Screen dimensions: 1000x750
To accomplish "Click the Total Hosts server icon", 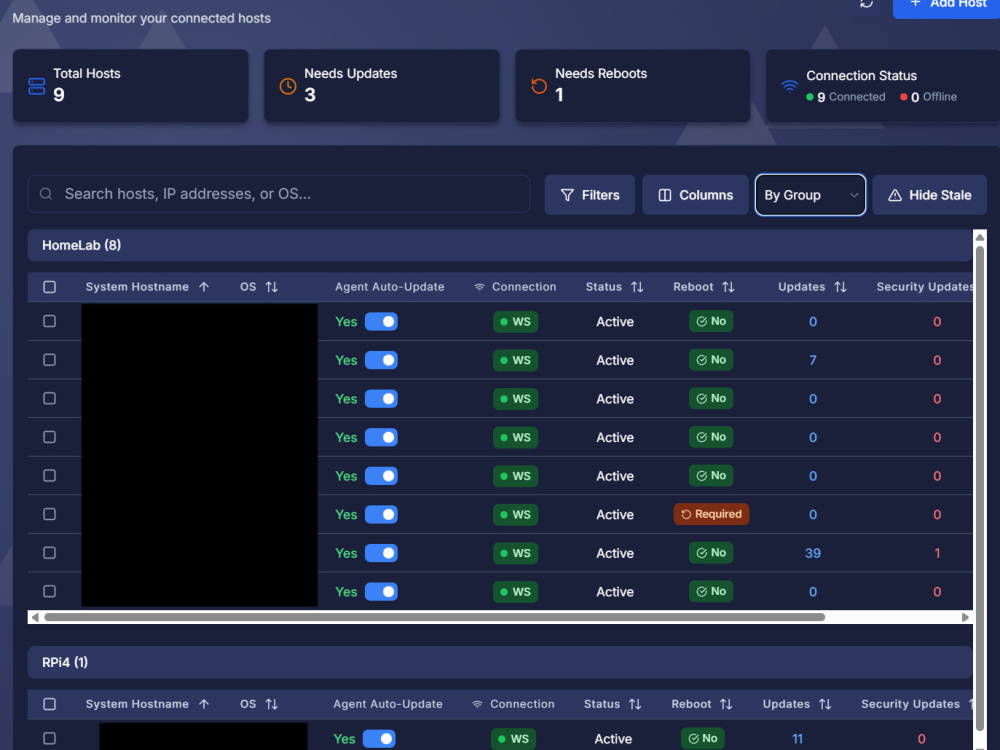I will (37, 86).
